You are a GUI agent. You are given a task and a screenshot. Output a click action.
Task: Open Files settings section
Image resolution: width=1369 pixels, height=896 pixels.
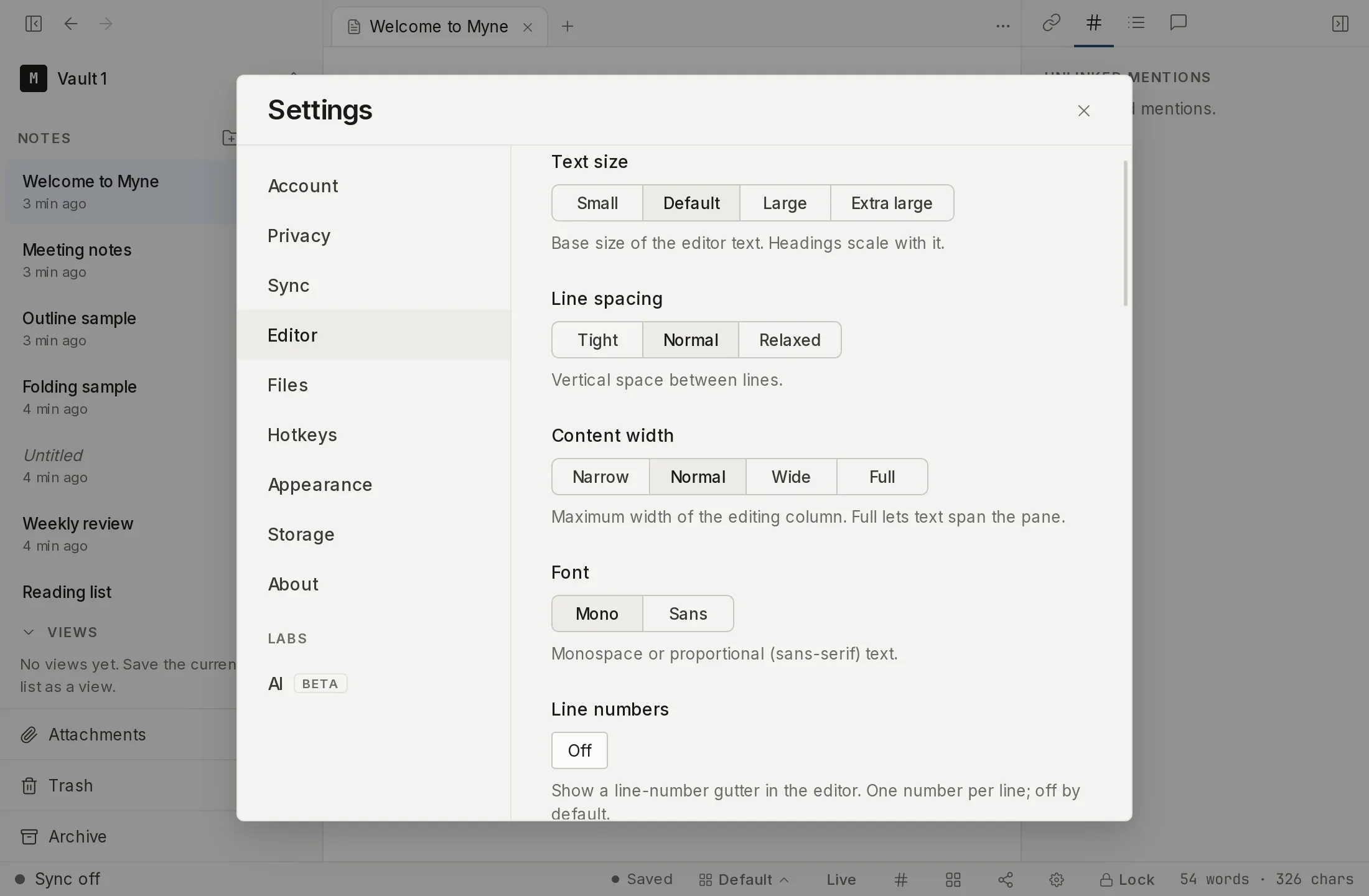373,385
